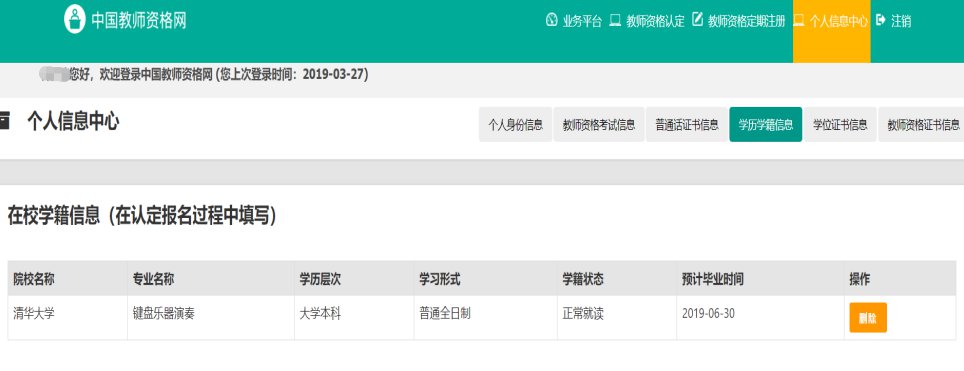Click the 中国教师资格网 logo icon
Screen dimensions: 964x371
pyautogui.click(x=74, y=20)
